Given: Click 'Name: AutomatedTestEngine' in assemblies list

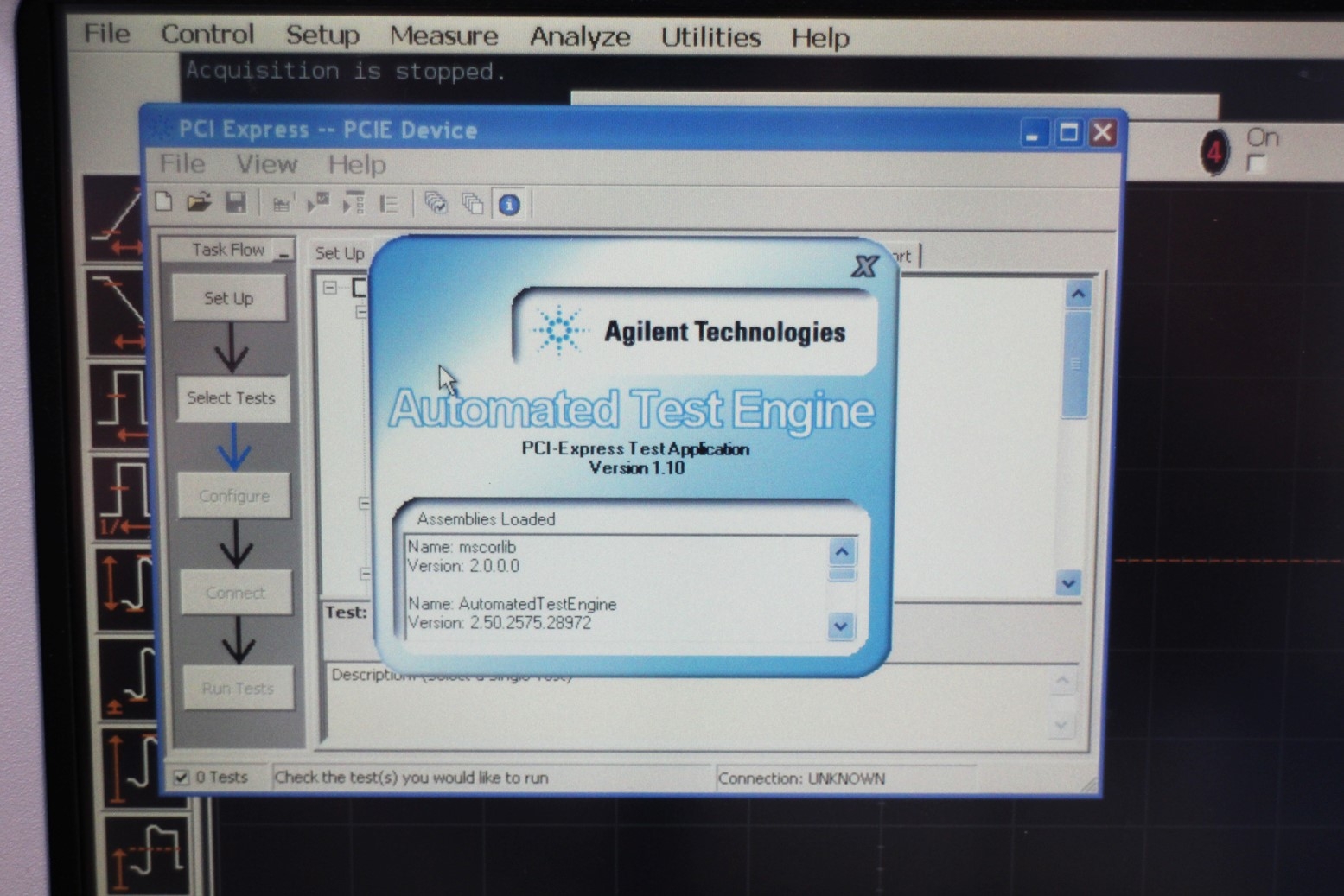Looking at the screenshot, I should (x=512, y=604).
